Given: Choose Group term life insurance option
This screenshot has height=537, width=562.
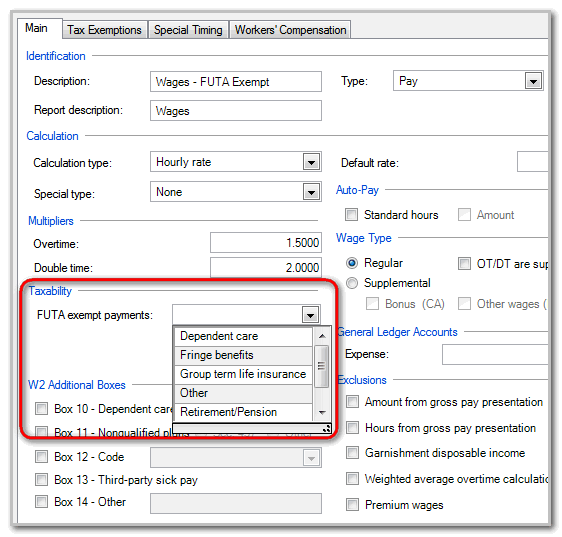Looking at the screenshot, I should tap(243, 374).
